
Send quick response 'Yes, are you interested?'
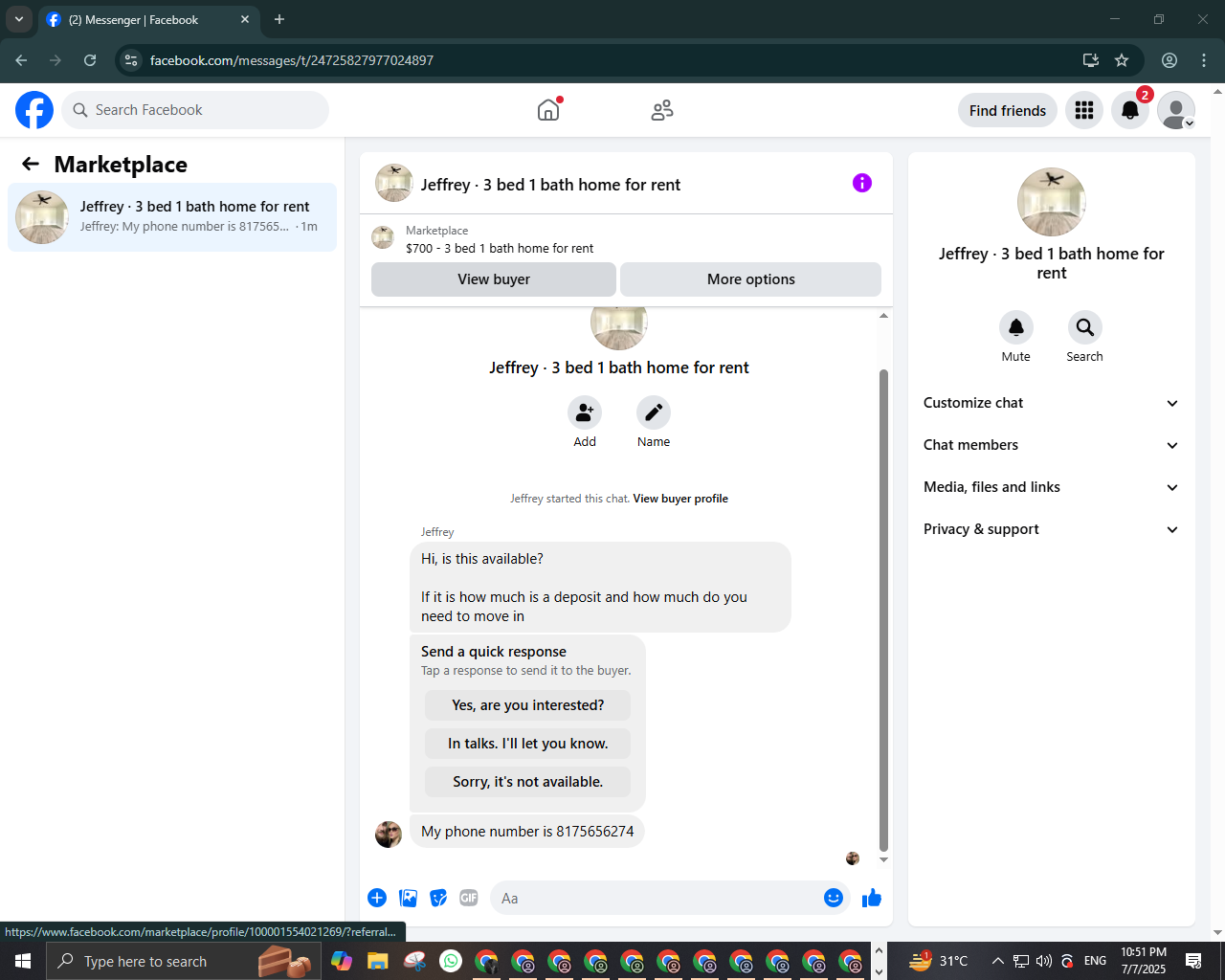pyautogui.click(x=528, y=705)
